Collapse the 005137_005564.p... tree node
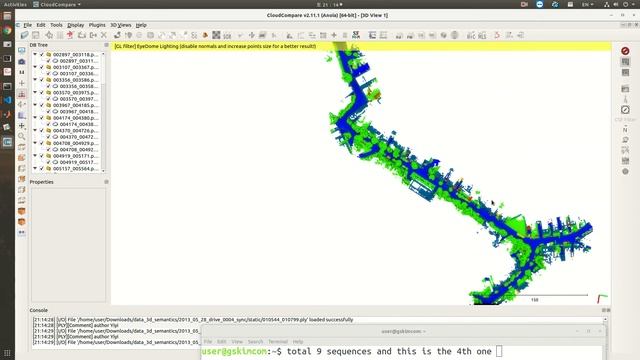Image resolution: width=640 pixels, height=360 pixels. tap(35, 169)
